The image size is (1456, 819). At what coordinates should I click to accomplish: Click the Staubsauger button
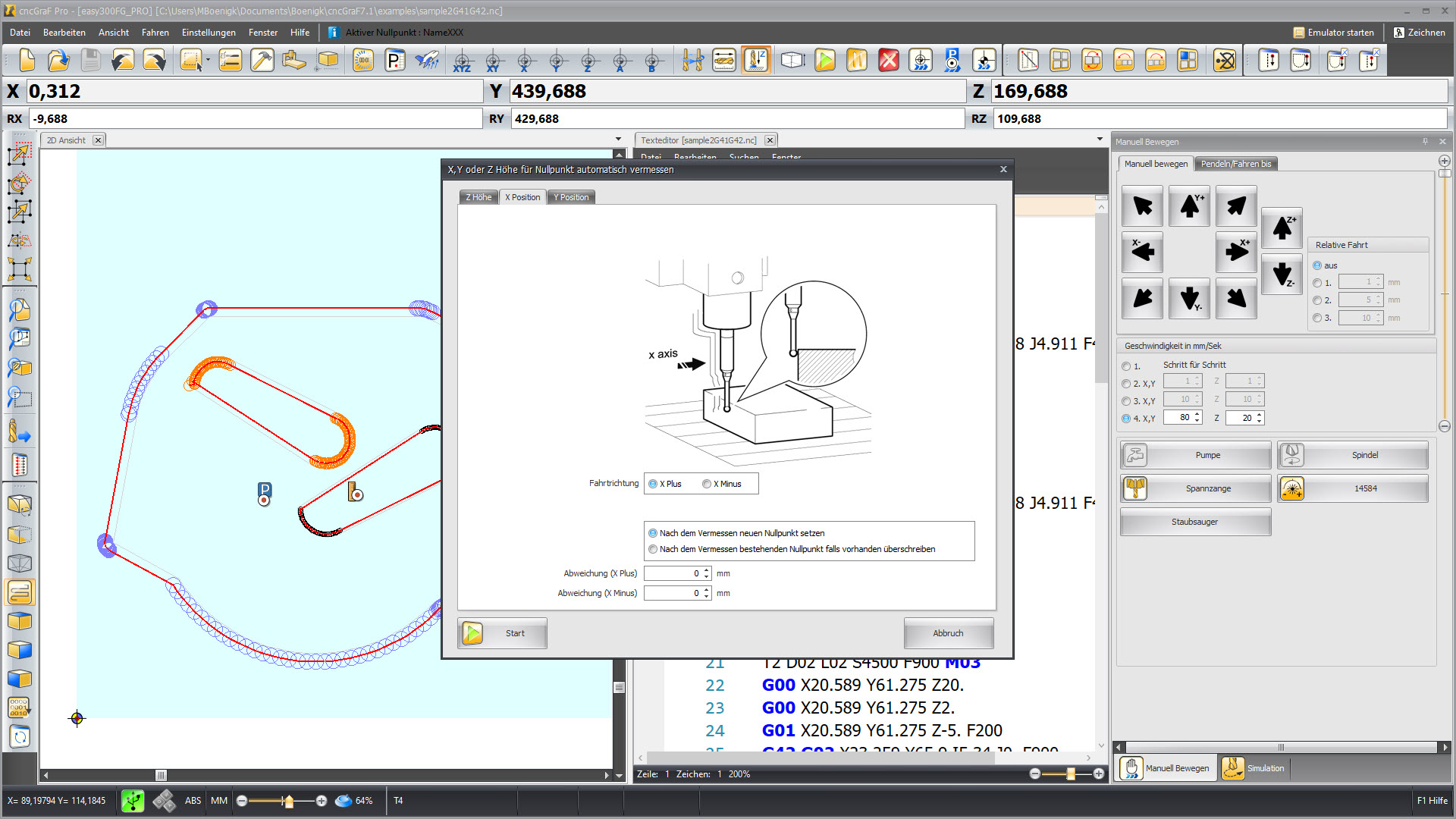click(1195, 522)
